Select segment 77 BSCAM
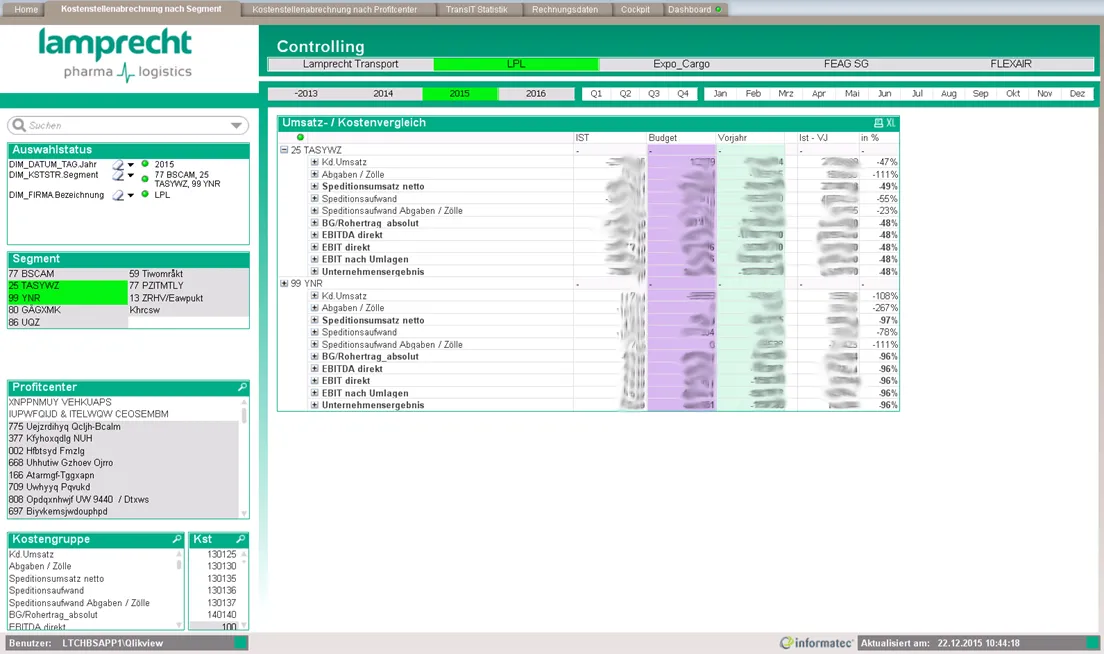 click(x=68, y=274)
